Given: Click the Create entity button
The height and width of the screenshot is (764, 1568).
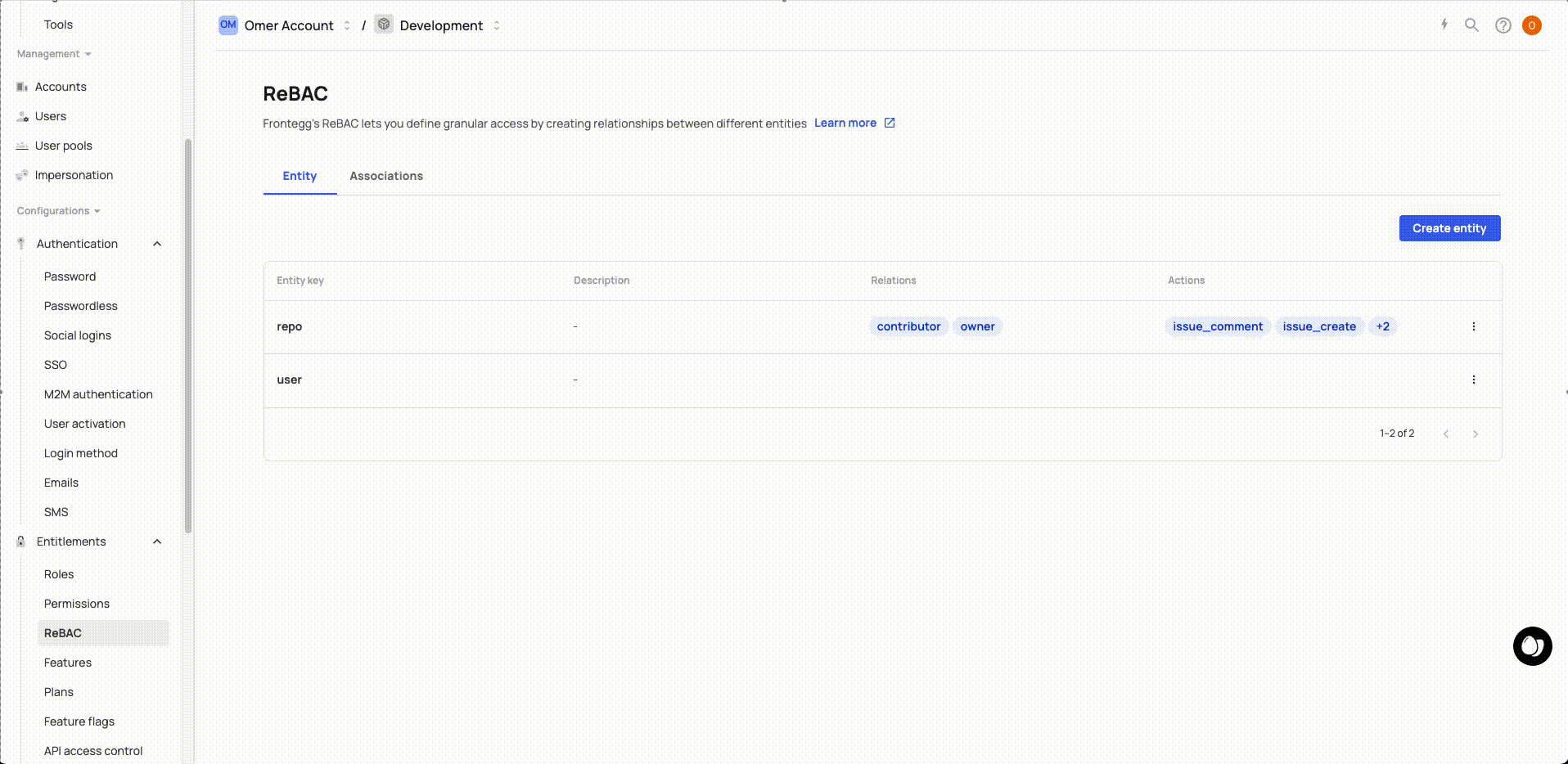Looking at the screenshot, I should 1449,228.
